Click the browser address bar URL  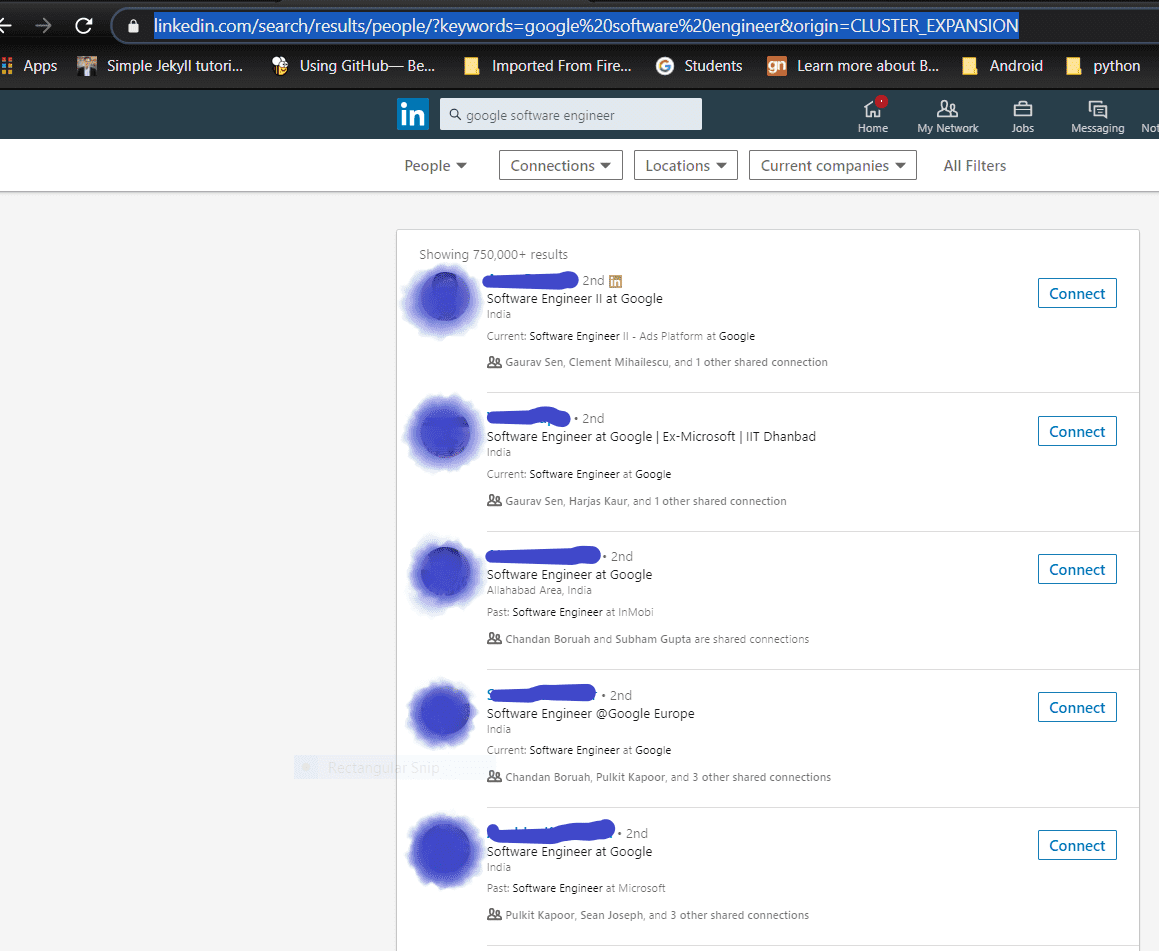tap(585, 26)
